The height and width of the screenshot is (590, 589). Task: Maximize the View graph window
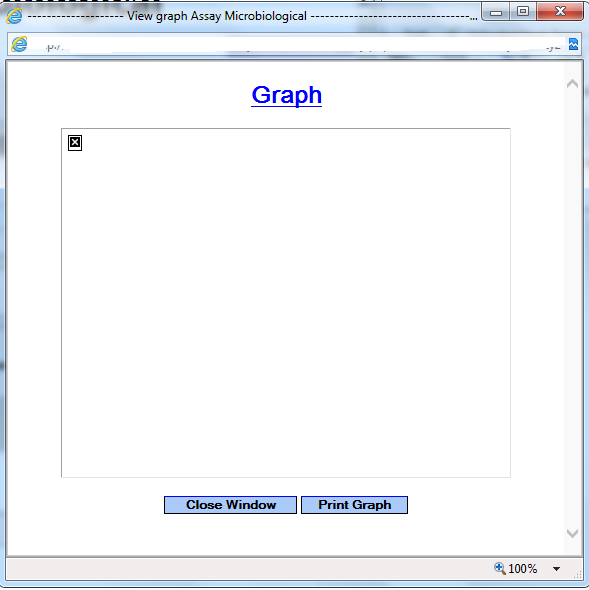(523, 12)
